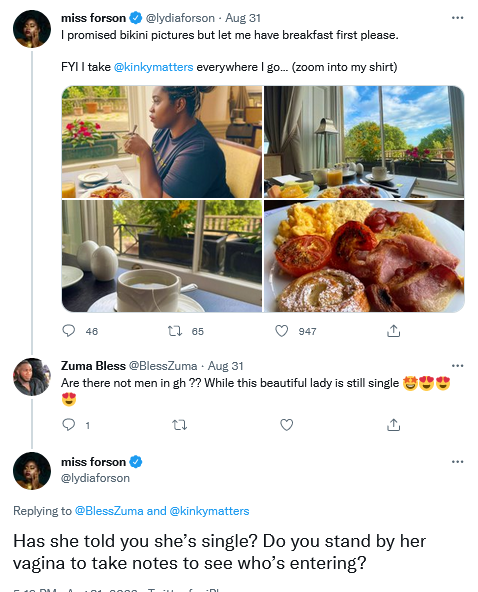Open more options on miss forson's reply
The width and height of the screenshot is (478, 592).
click(457, 461)
